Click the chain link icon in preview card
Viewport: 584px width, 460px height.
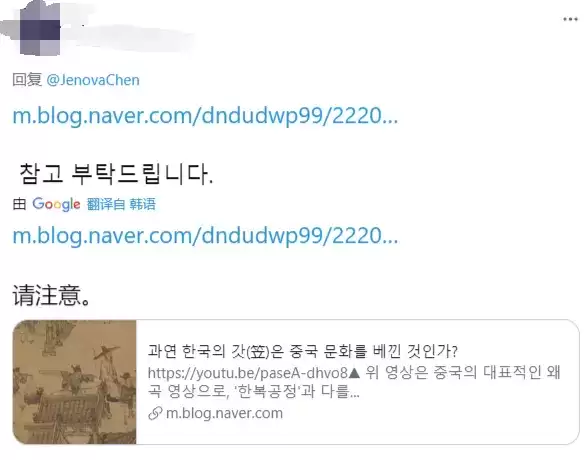(155, 413)
